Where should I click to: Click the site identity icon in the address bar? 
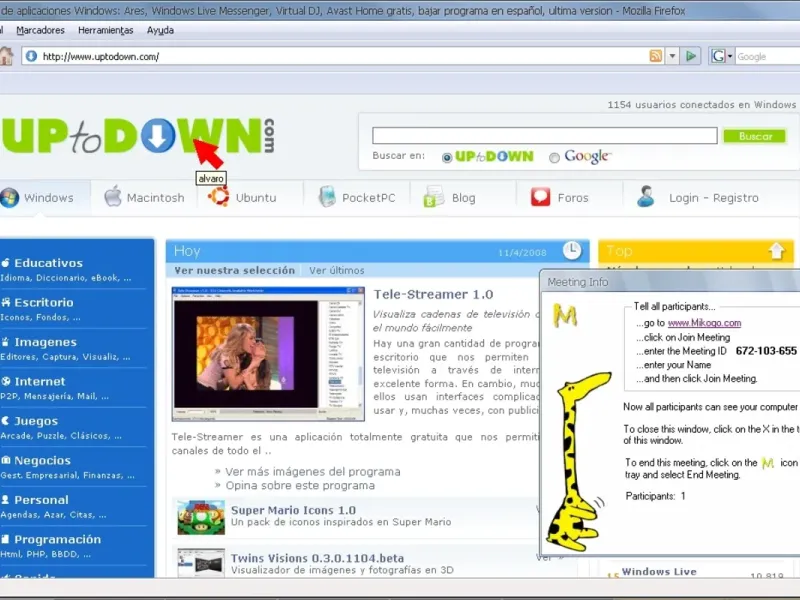click(x=32, y=56)
